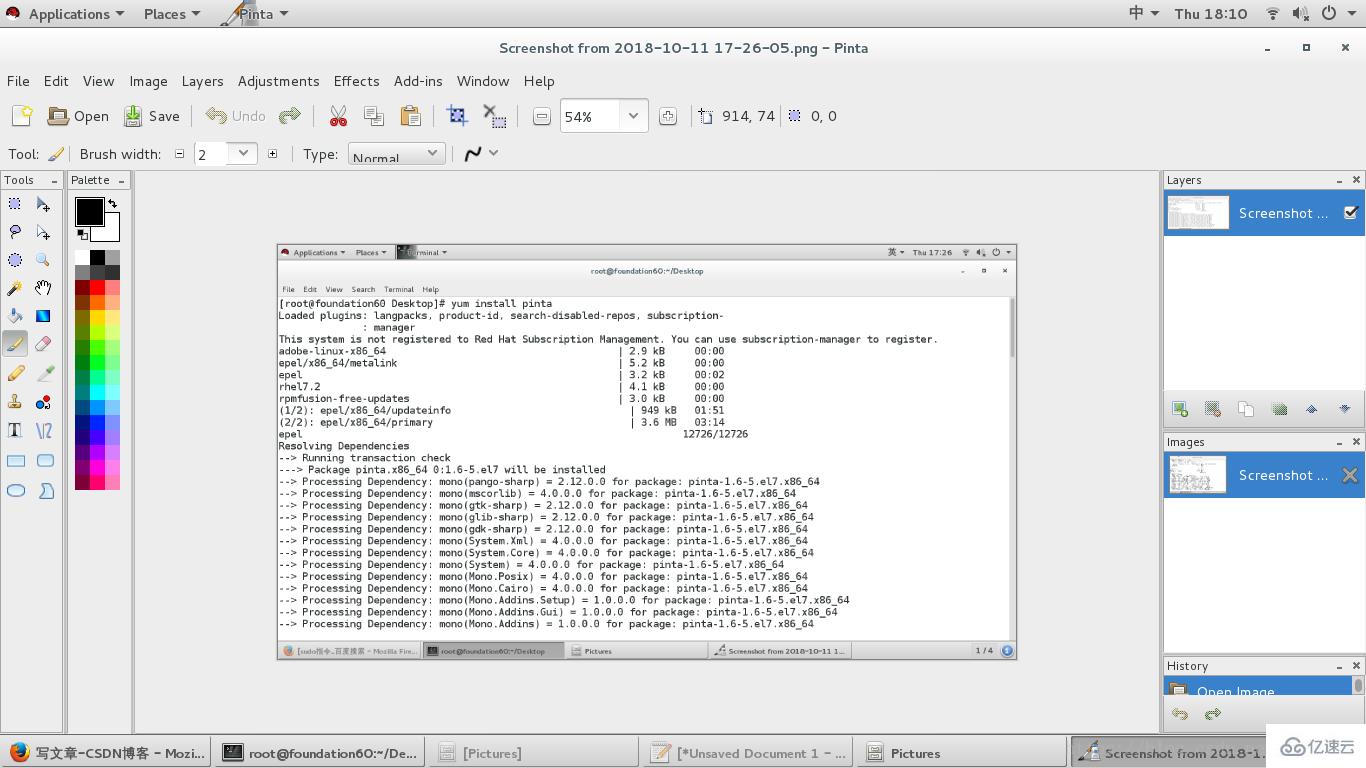
Task: Select the Lasso Select tool
Action: click(x=15, y=232)
